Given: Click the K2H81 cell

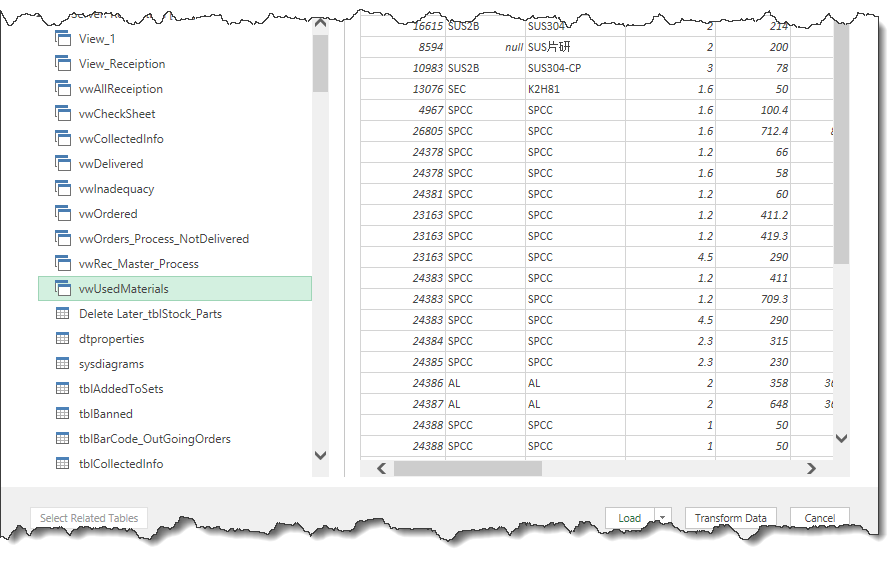Looking at the screenshot, I should pyautogui.click(x=575, y=89).
